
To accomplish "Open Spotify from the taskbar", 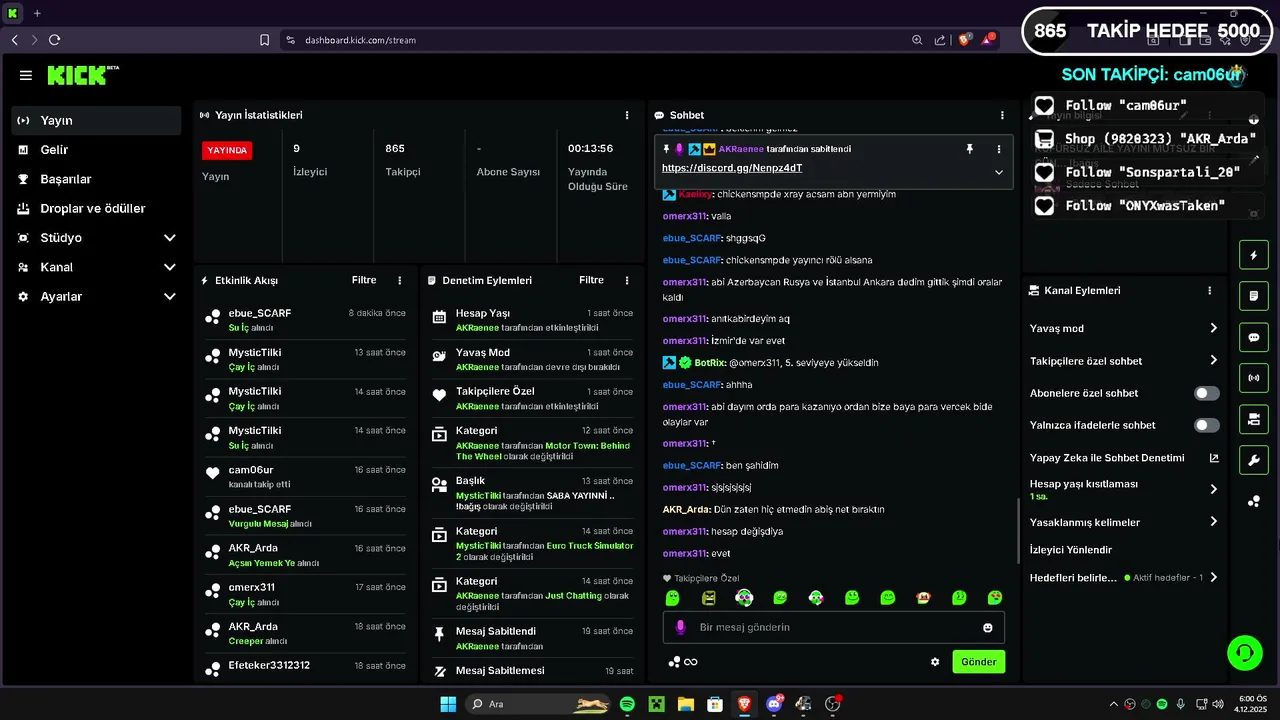I will click(x=627, y=704).
